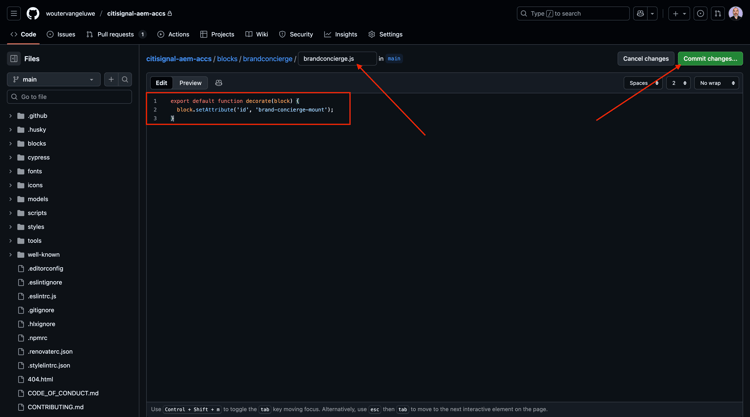The width and height of the screenshot is (750, 417).
Task: Select the Preview tab in editor
Action: tap(190, 83)
